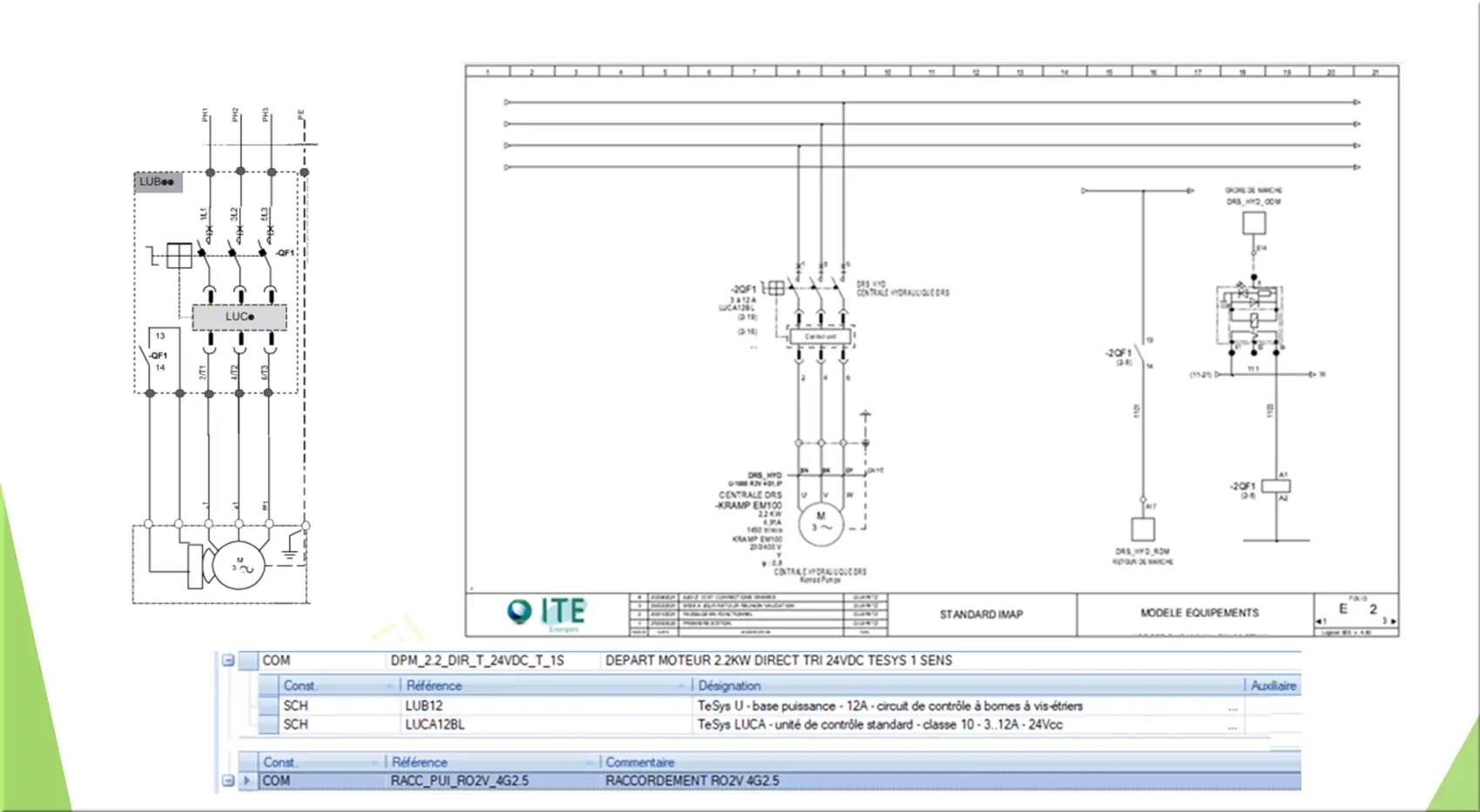Click the row selector of the DPM_2.2 row

248,661
